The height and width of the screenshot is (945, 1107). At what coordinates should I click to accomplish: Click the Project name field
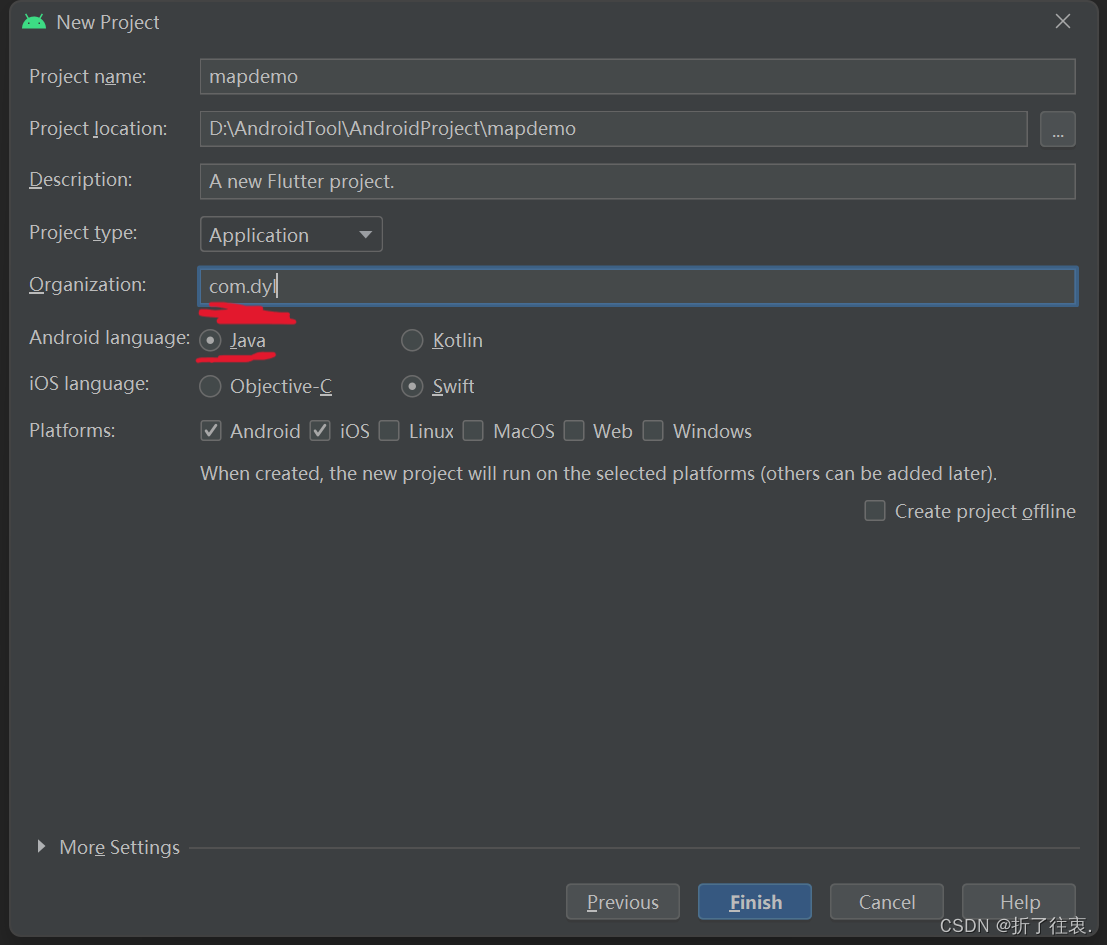(637, 76)
